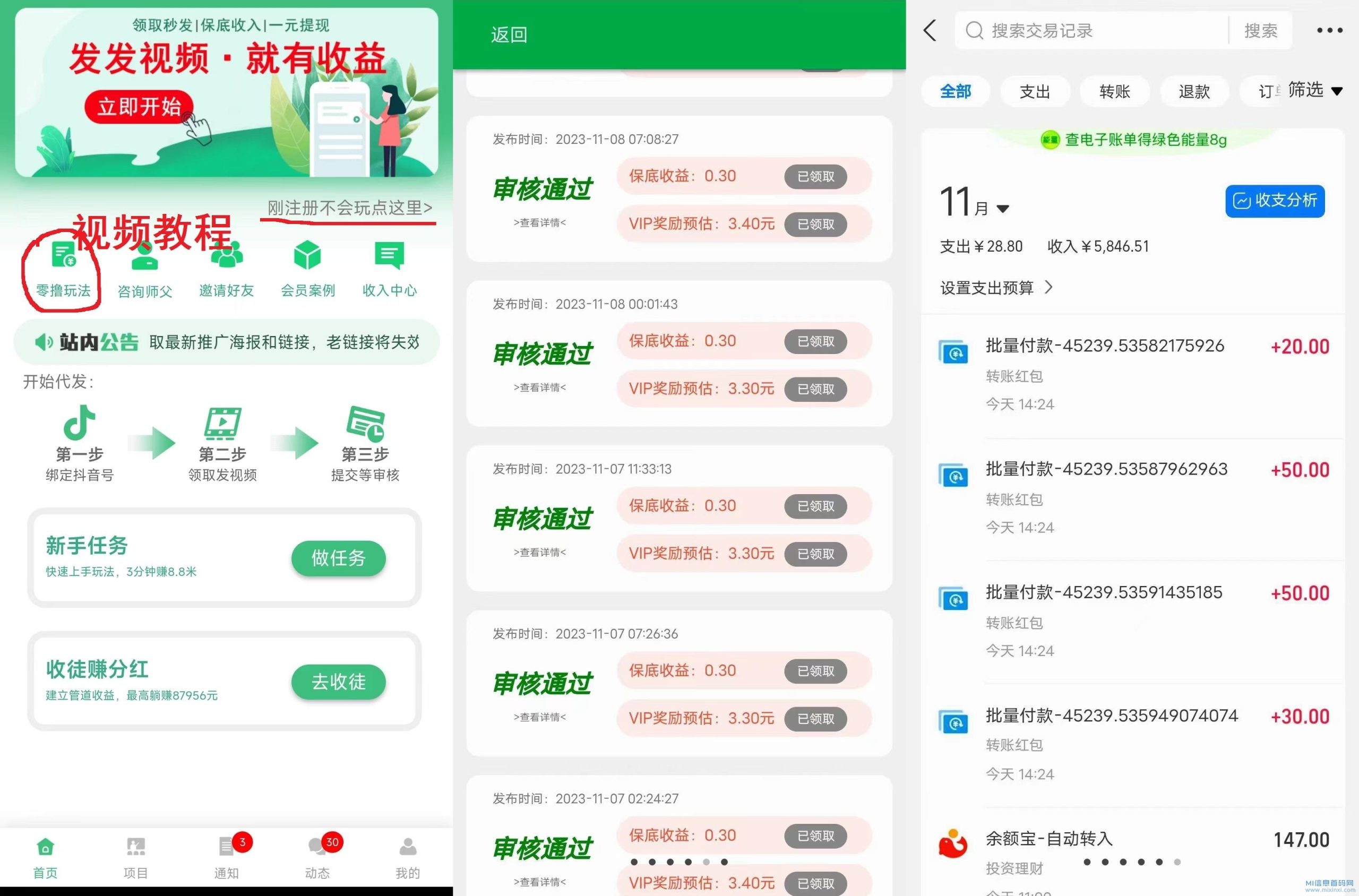Screen dimensions: 1359x896
Task: Open transaction 批量付款-45239.53591435185
Action: (x=1134, y=622)
